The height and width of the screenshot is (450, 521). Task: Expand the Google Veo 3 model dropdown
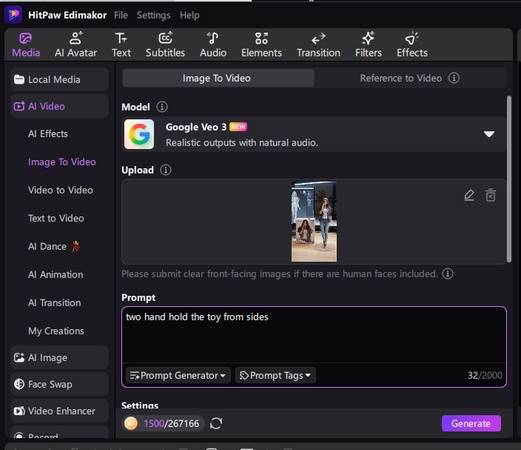coord(489,134)
